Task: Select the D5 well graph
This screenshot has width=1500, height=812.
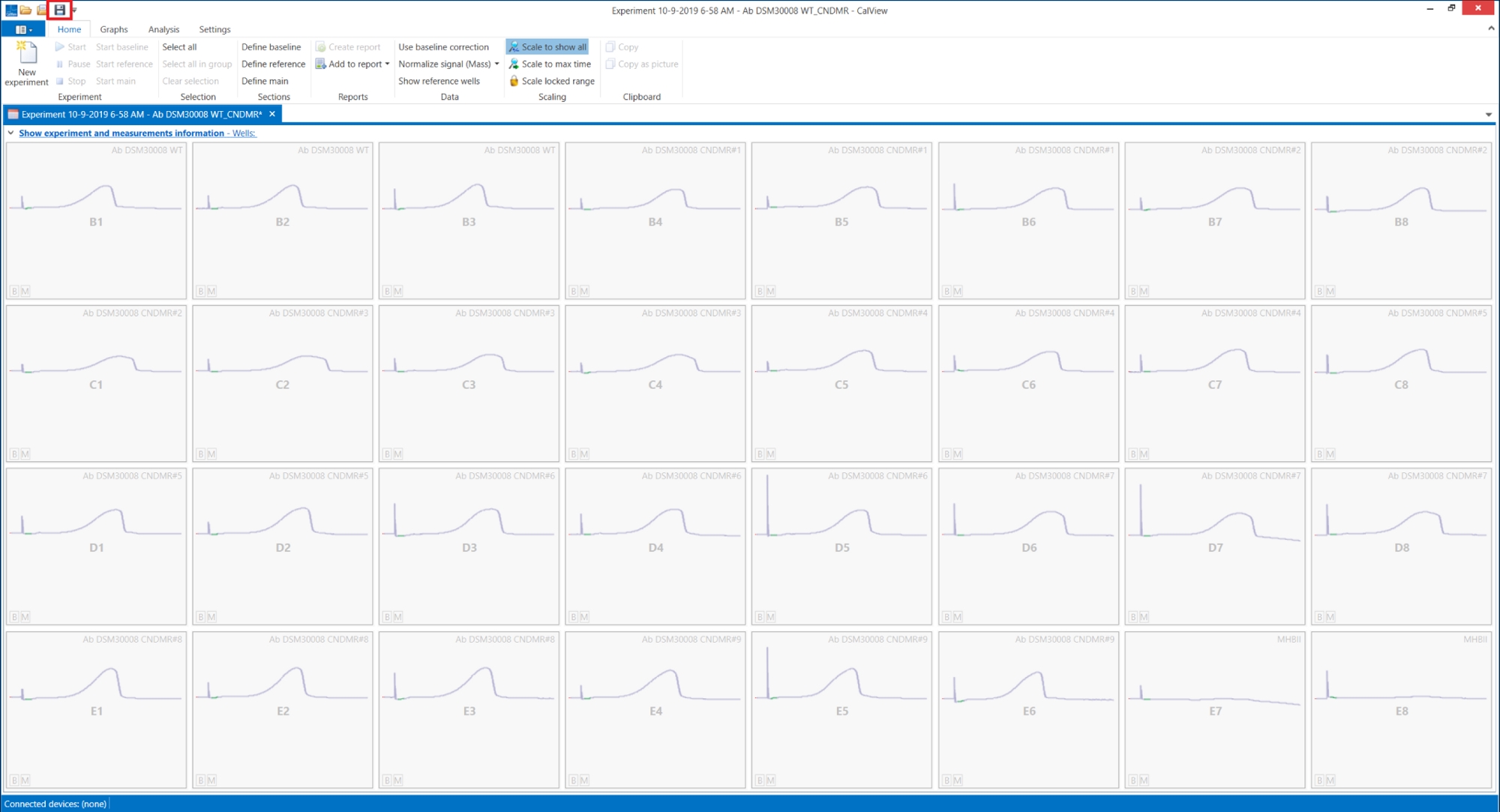Action: click(x=841, y=546)
